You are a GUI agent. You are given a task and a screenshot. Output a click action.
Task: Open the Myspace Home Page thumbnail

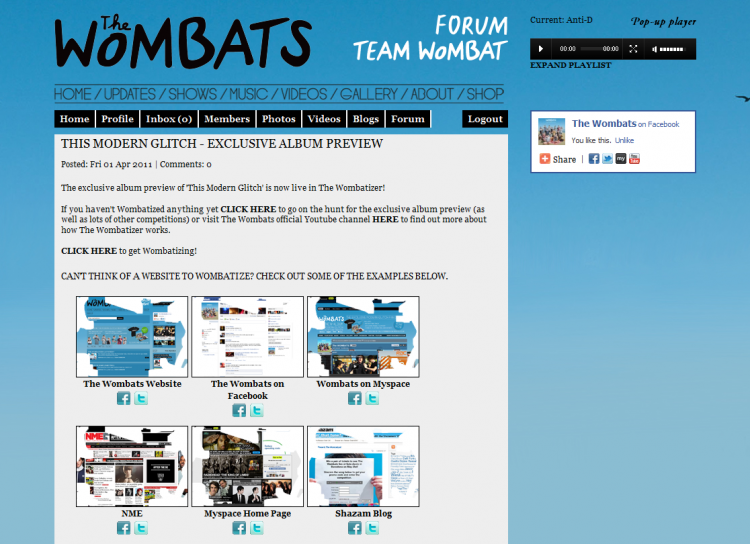pyautogui.click(x=247, y=466)
